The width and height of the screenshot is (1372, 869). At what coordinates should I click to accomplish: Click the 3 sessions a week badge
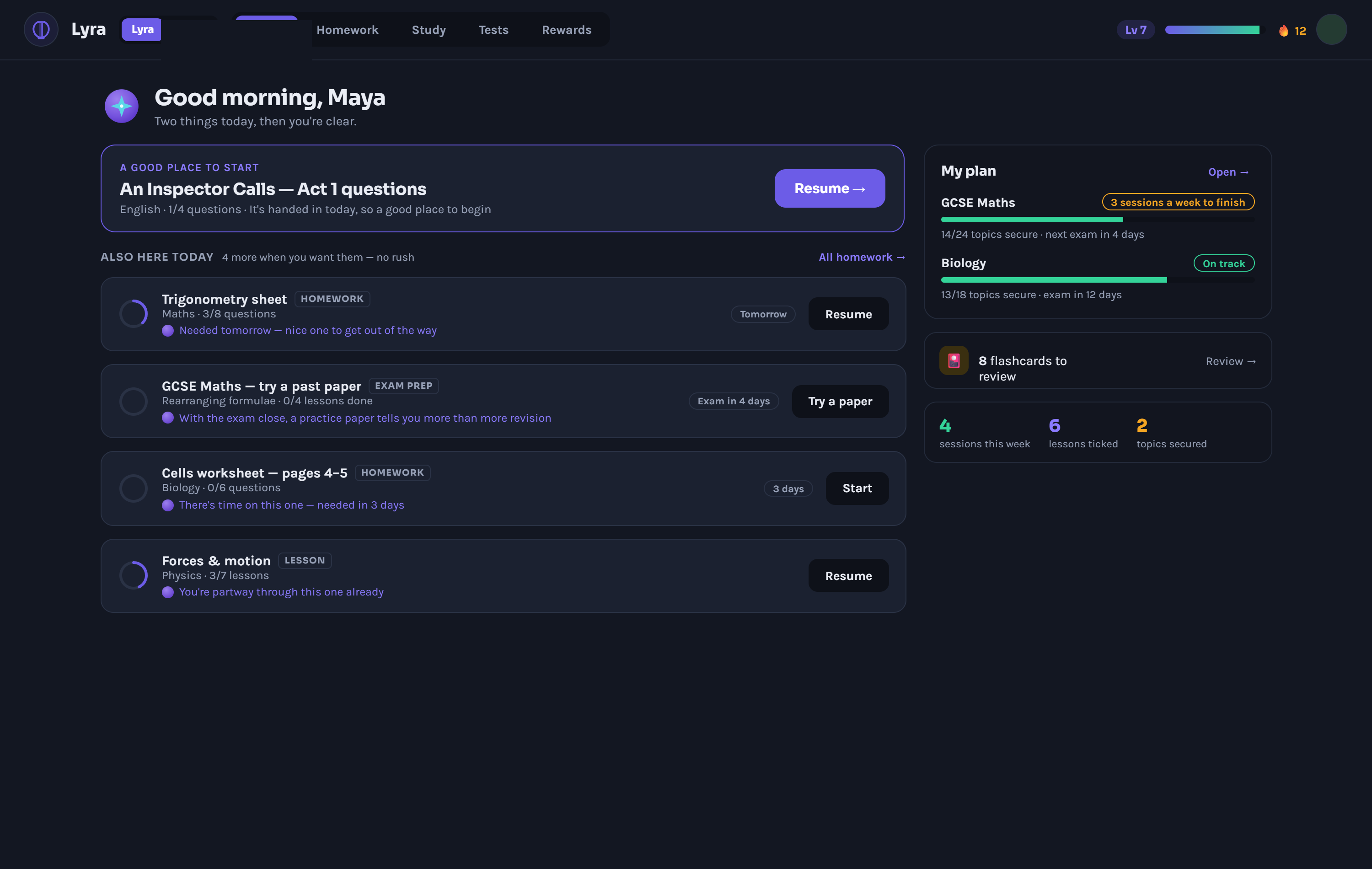pyautogui.click(x=1178, y=202)
